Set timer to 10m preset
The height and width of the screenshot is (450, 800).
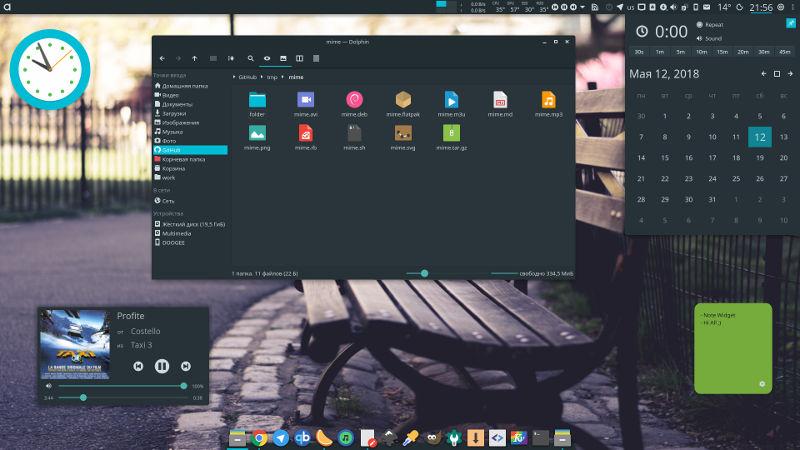coord(702,51)
